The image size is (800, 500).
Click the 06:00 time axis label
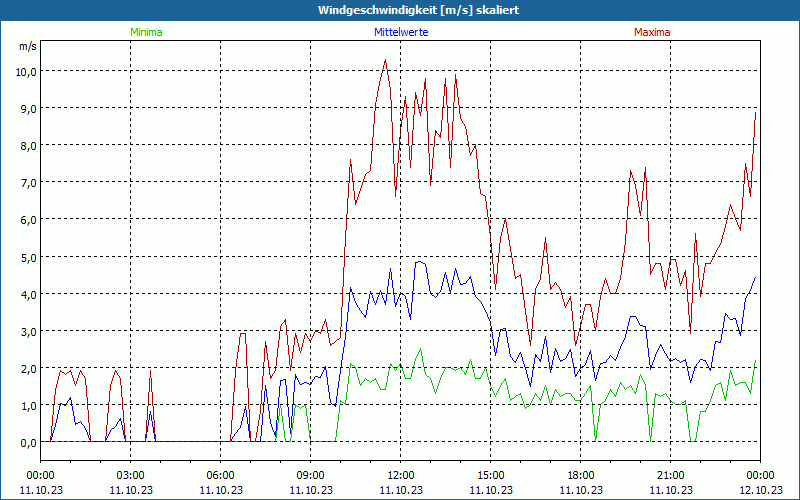pyautogui.click(x=220, y=476)
